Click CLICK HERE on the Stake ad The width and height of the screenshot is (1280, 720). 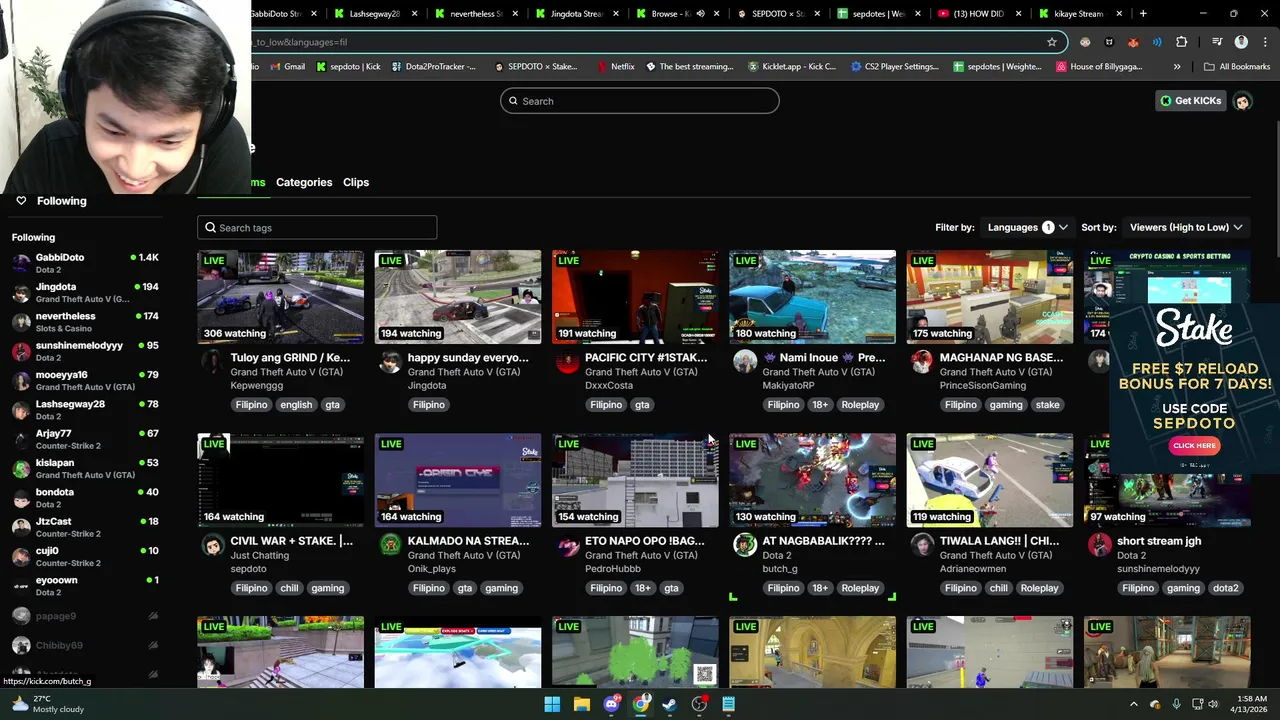1194,446
